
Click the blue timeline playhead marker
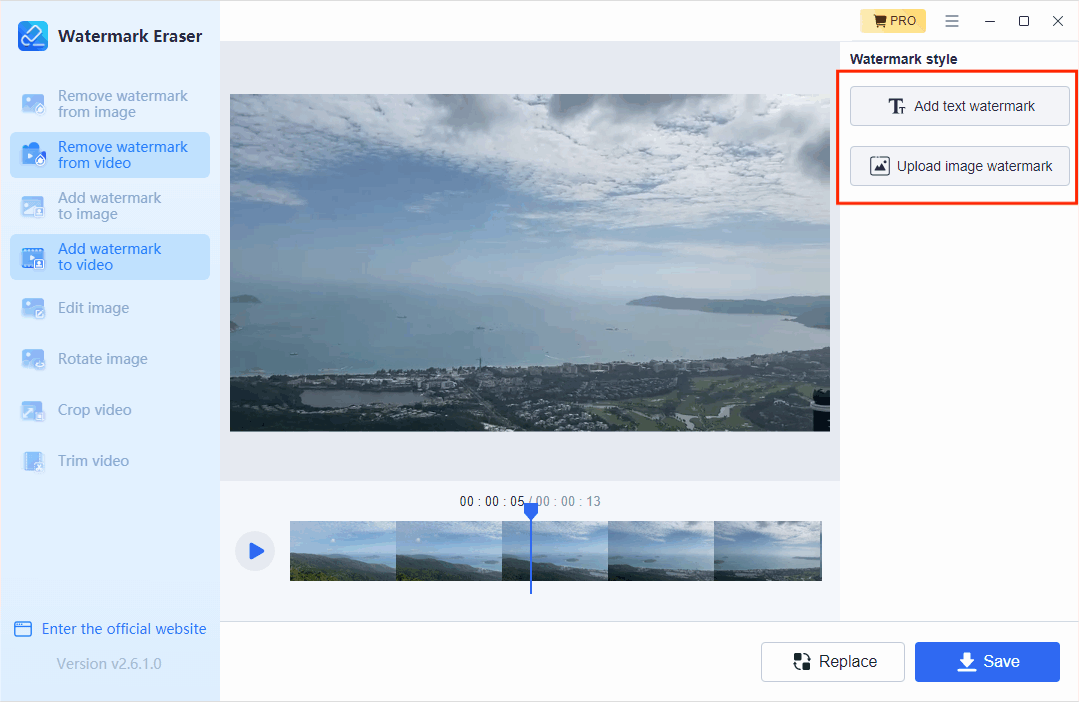pos(531,511)
